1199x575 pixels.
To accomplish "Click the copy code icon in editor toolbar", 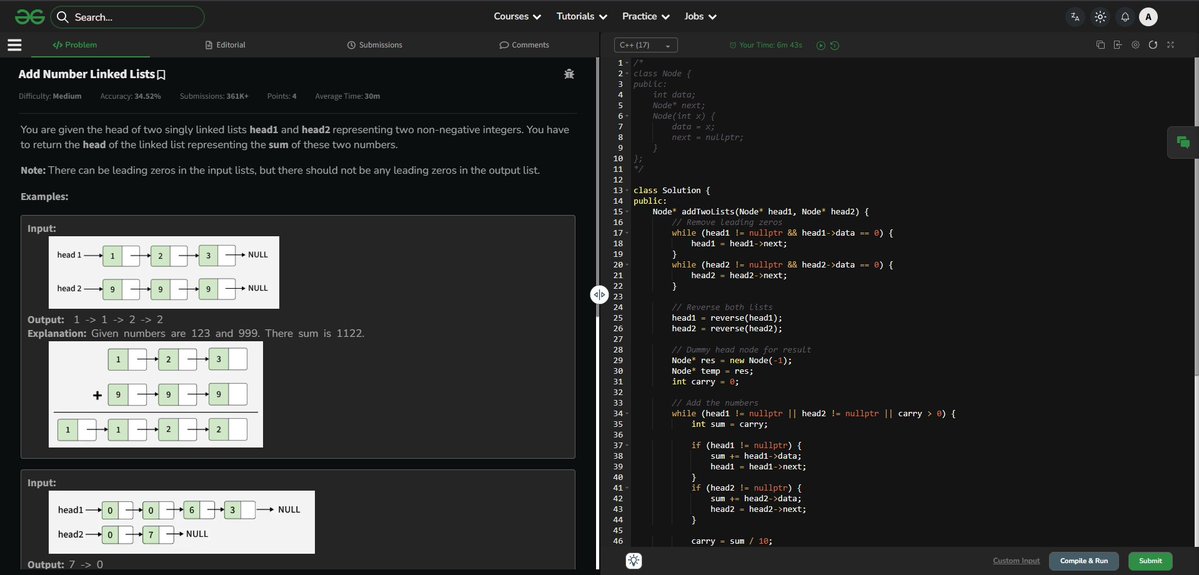I will (x=1100, y=45).
